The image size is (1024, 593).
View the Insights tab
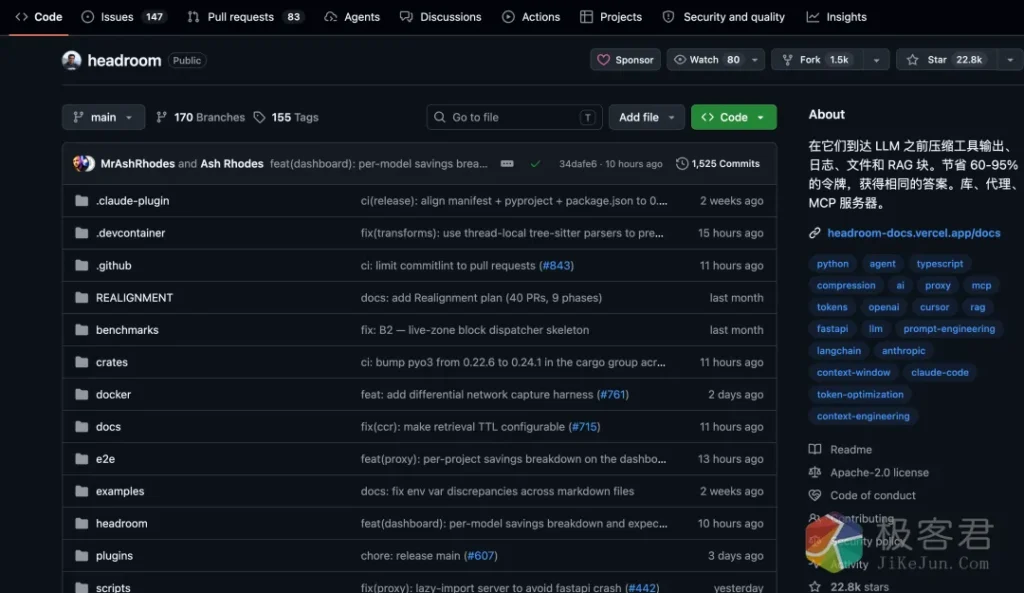click(x=837, y=17)
